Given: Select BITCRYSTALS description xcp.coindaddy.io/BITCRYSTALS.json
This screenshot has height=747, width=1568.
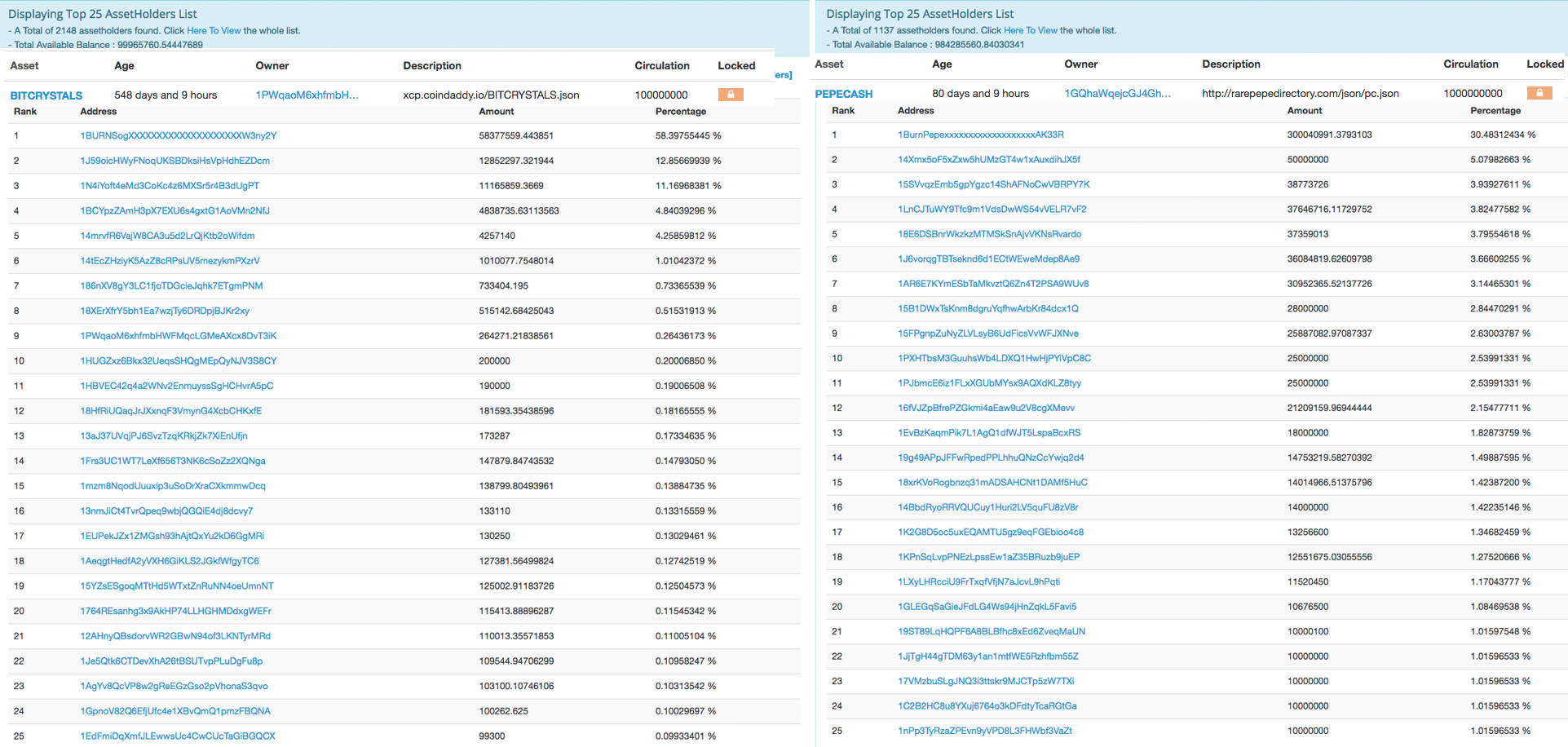Looking at the screenshot, I should tap(491, 95).
